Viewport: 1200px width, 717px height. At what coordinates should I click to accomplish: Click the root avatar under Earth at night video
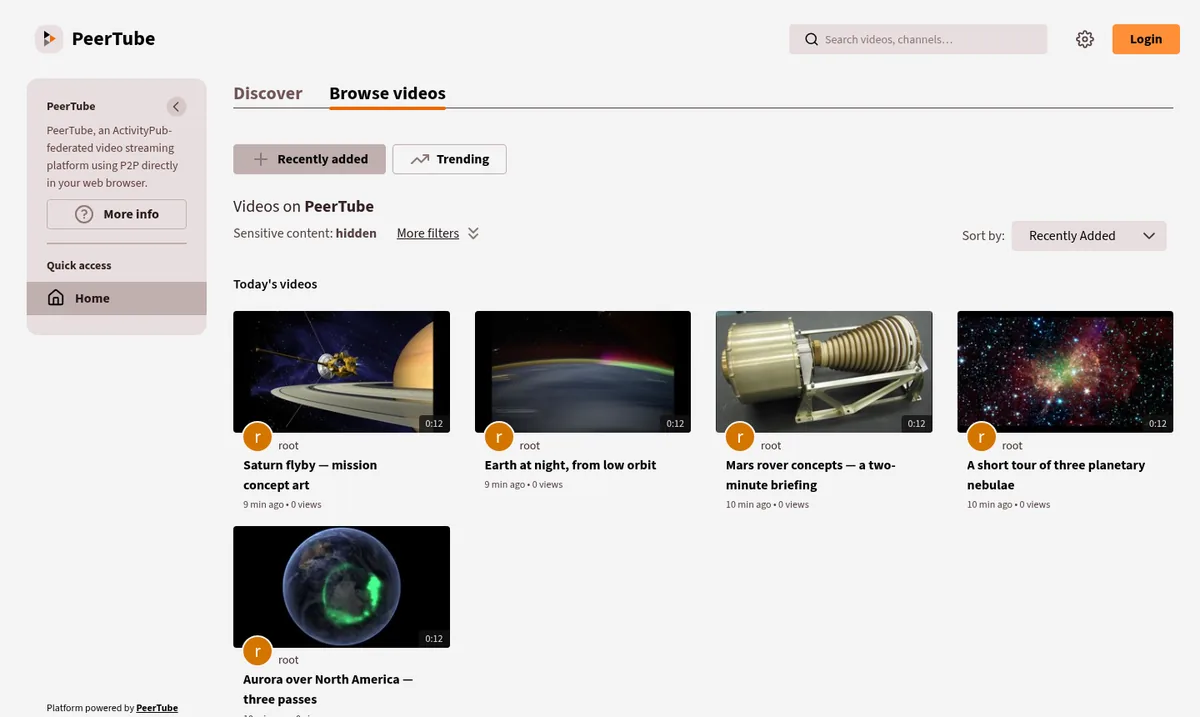click(x=499, y=437)
